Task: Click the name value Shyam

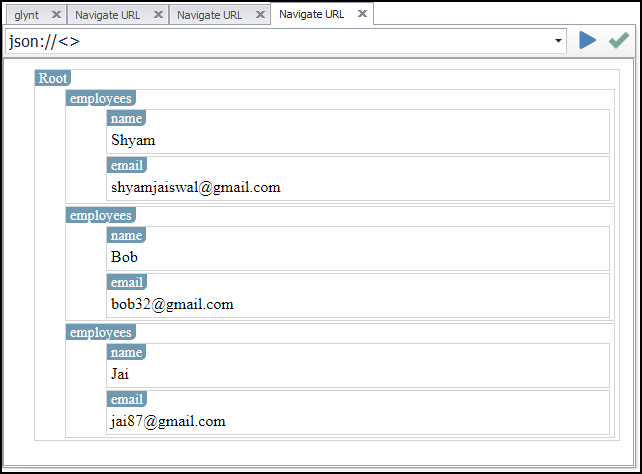Action: click(134, 140)
